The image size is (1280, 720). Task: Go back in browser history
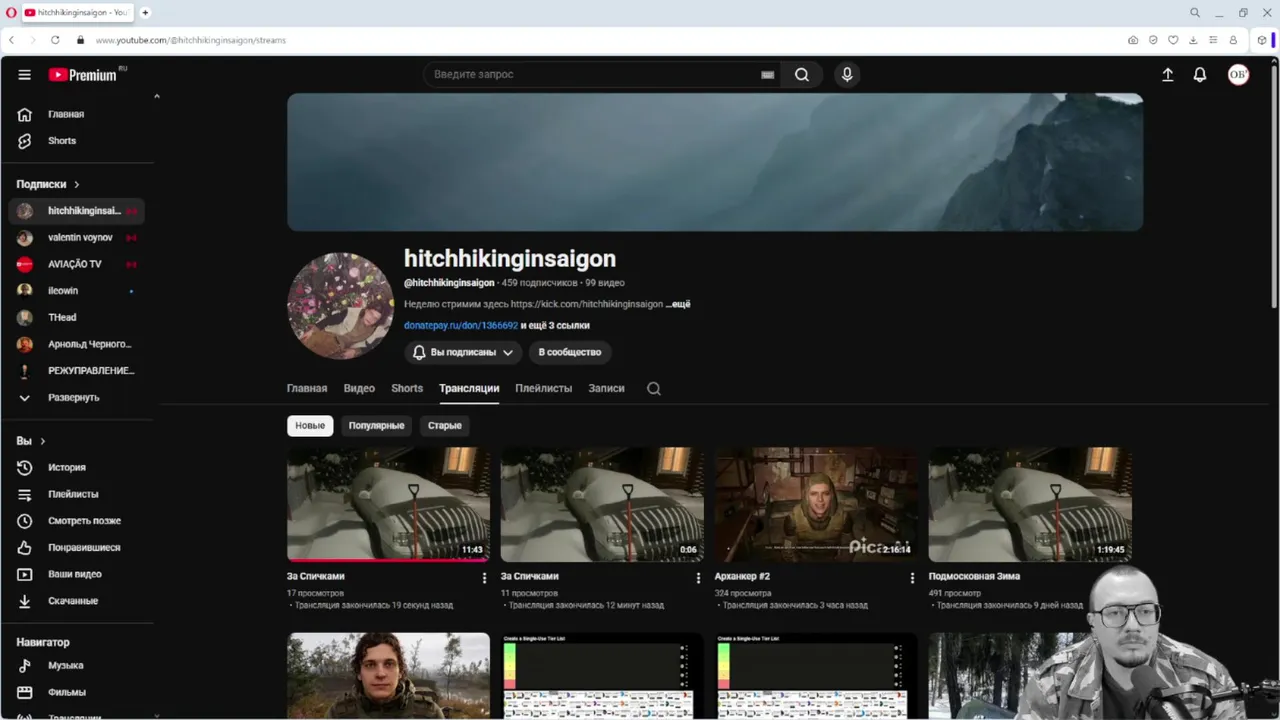[x=12, y=40]
